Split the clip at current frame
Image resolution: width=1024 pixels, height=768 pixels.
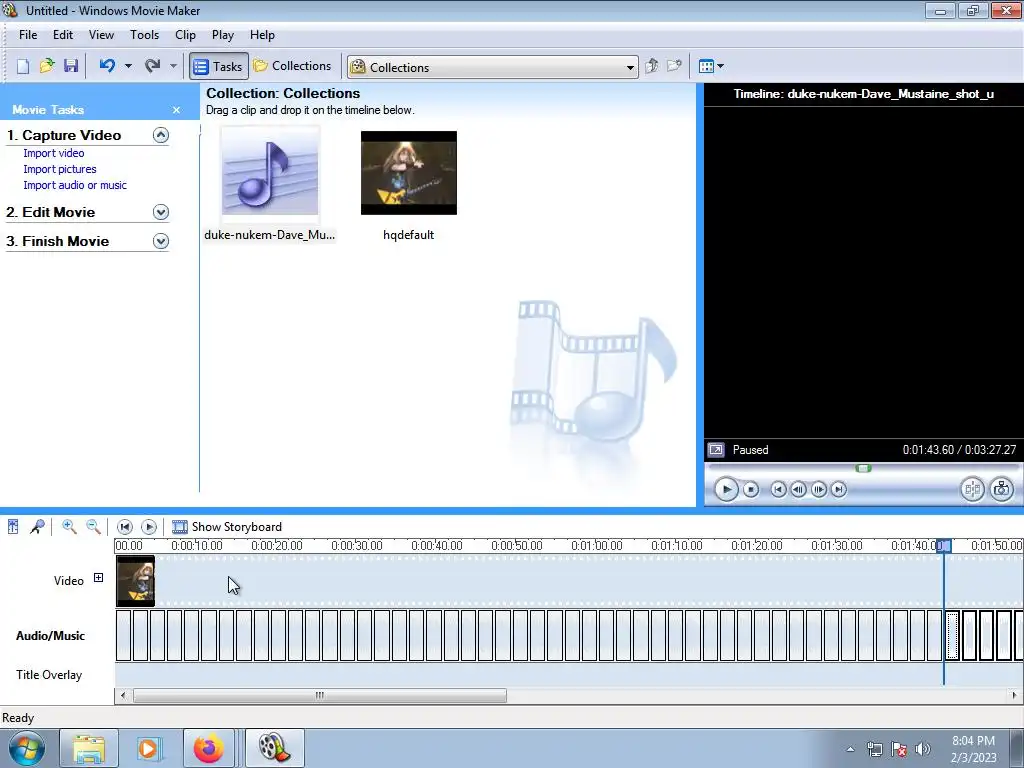click(972, 489)
